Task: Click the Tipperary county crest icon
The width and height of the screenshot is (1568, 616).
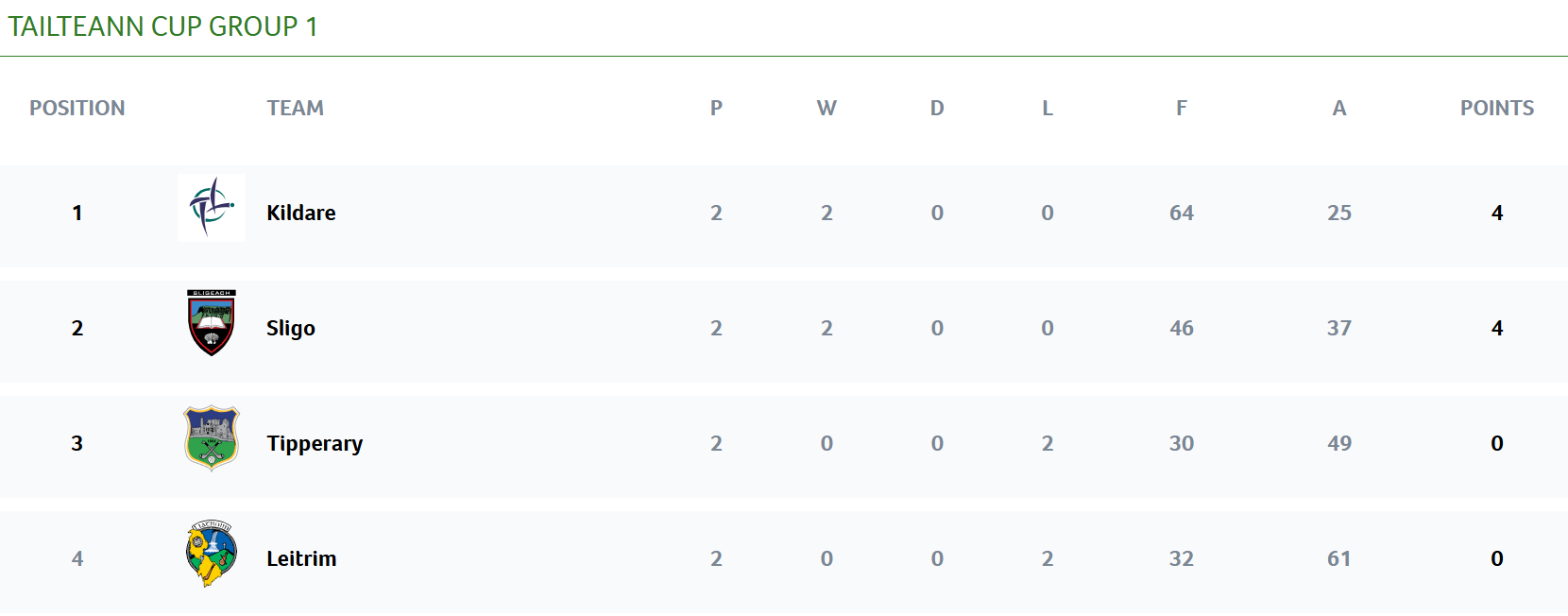Action: coord(211,438)
